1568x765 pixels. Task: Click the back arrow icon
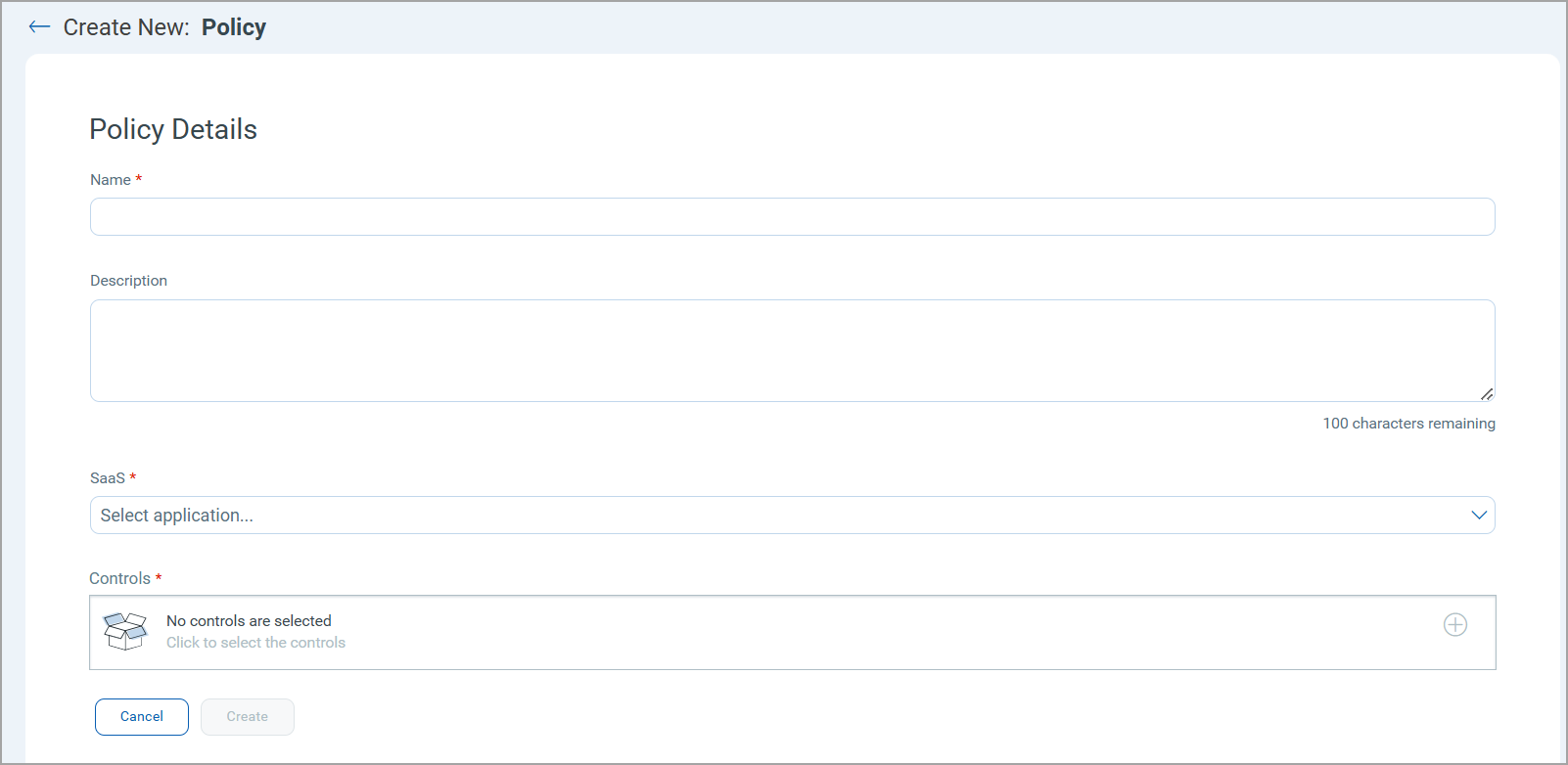[x=39, y=27]
